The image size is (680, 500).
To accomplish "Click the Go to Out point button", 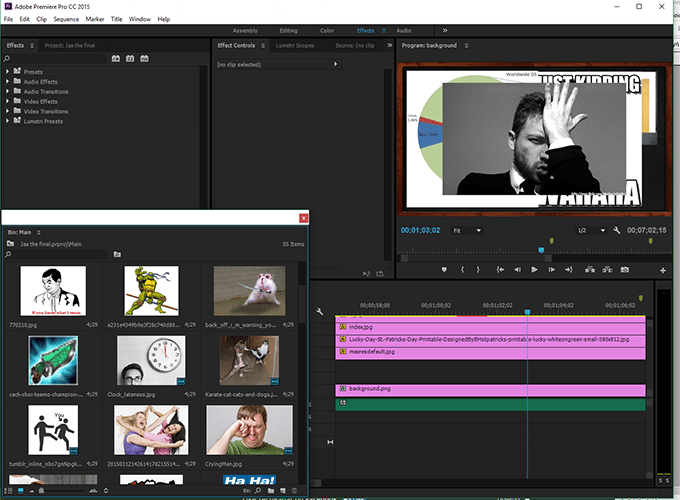I will pyautogui.click(x=569, y=270).
